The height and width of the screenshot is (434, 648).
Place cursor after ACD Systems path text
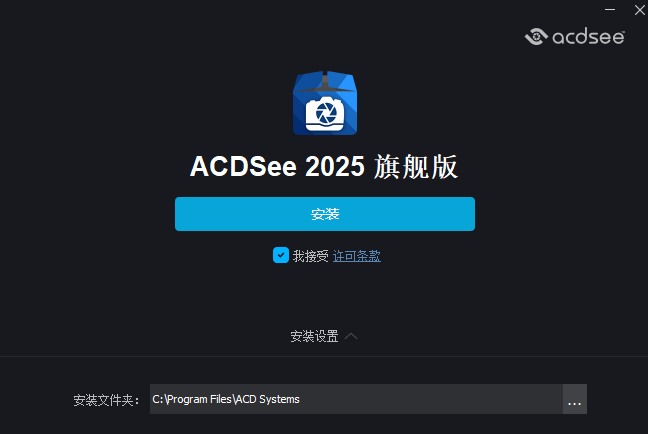tap(301, 399)
